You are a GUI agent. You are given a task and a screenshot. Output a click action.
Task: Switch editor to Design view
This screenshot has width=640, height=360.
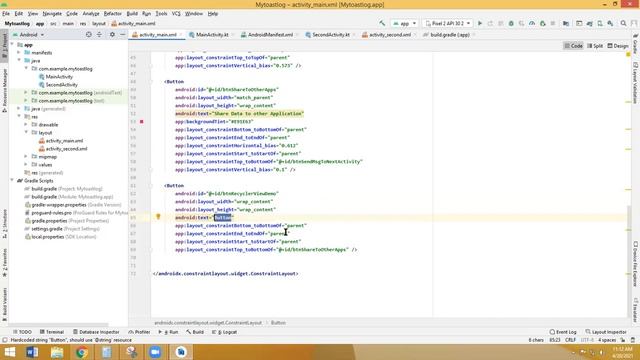(x=618, y=46)
